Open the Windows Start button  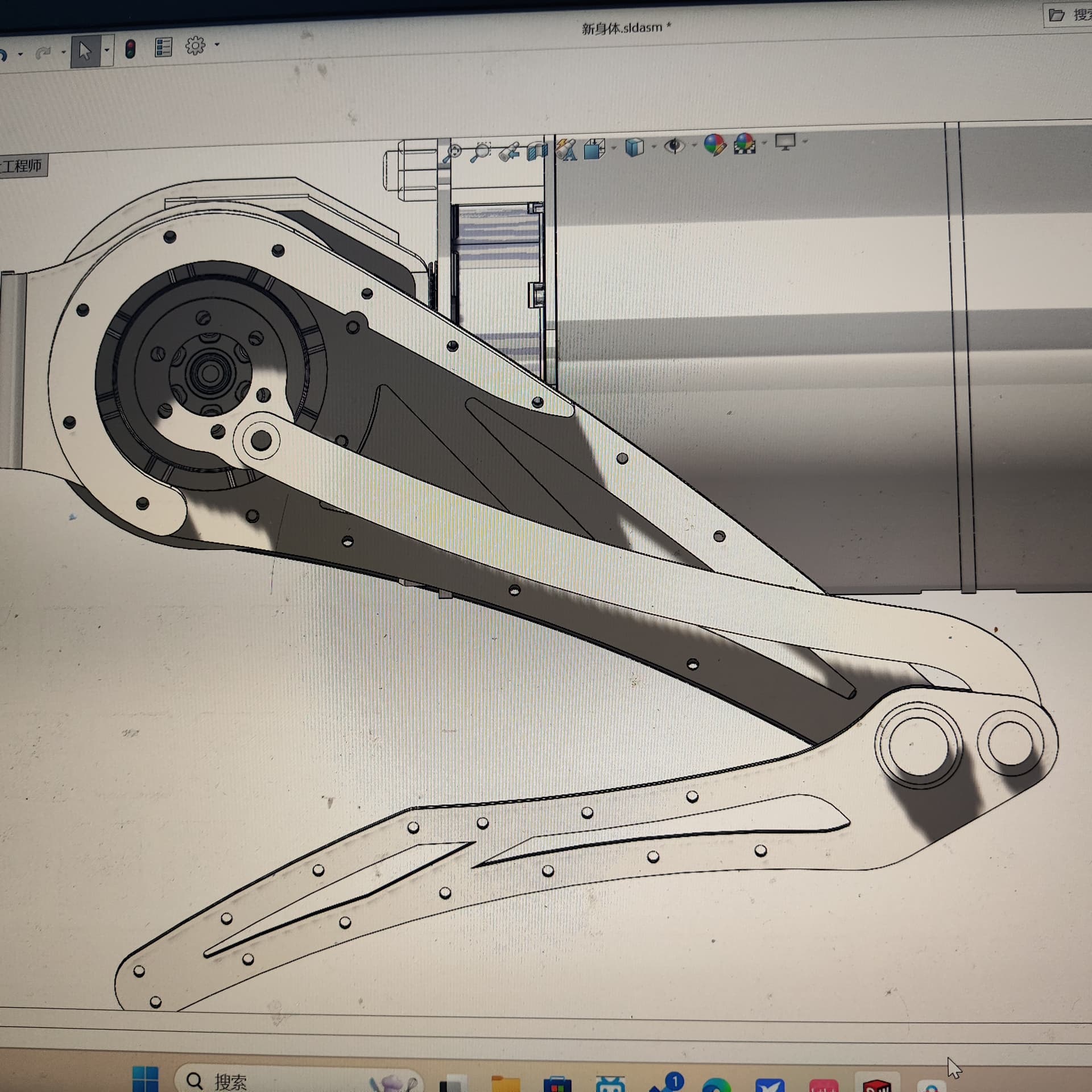(x=145, y=1079)
